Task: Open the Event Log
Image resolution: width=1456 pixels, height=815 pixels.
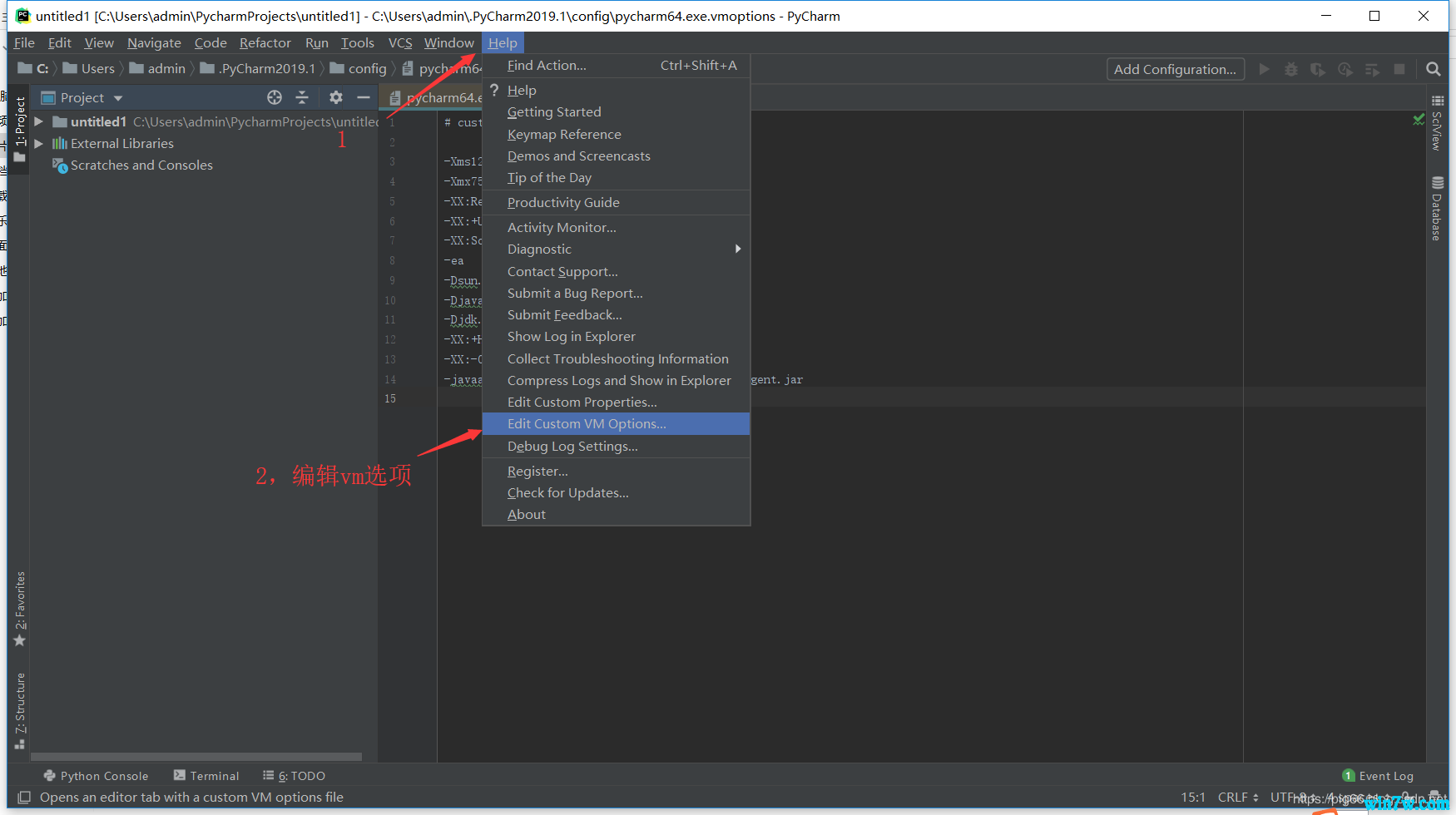Action: pyautogui.click(x=1378, y=775)
